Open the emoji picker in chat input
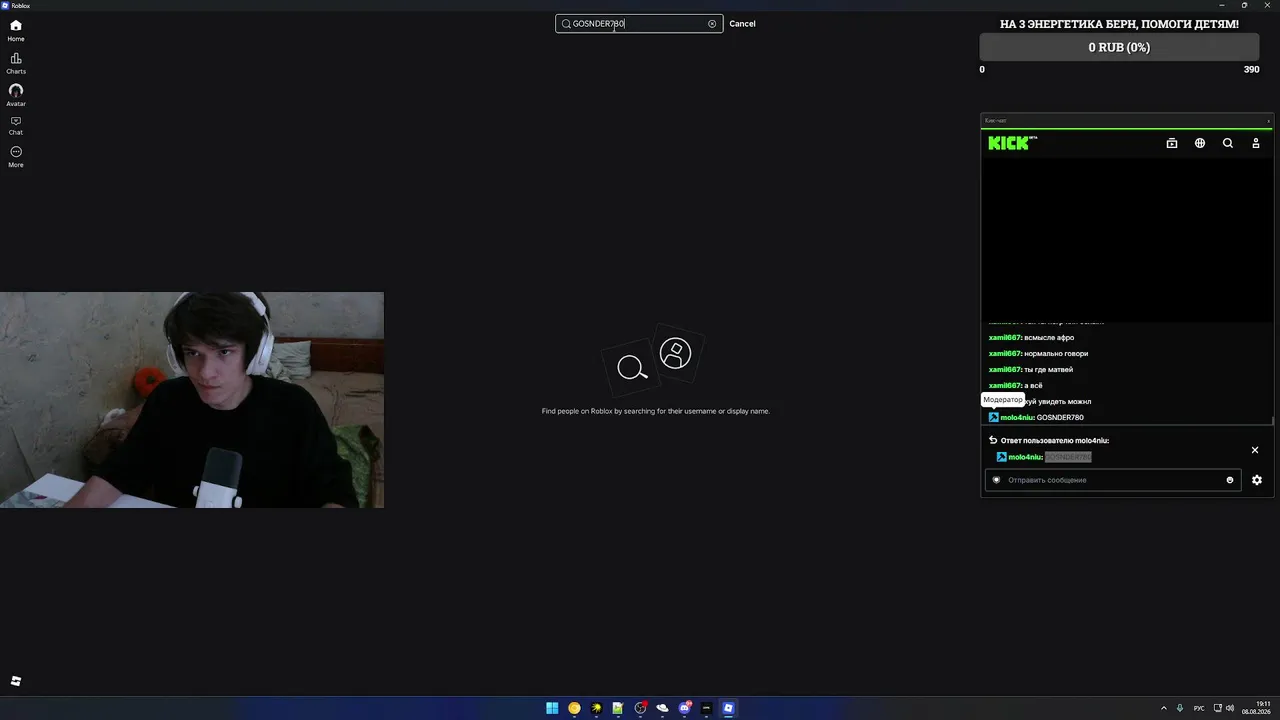Image resolution: width=1280 pixels, height=720 pixels. 1230,480
